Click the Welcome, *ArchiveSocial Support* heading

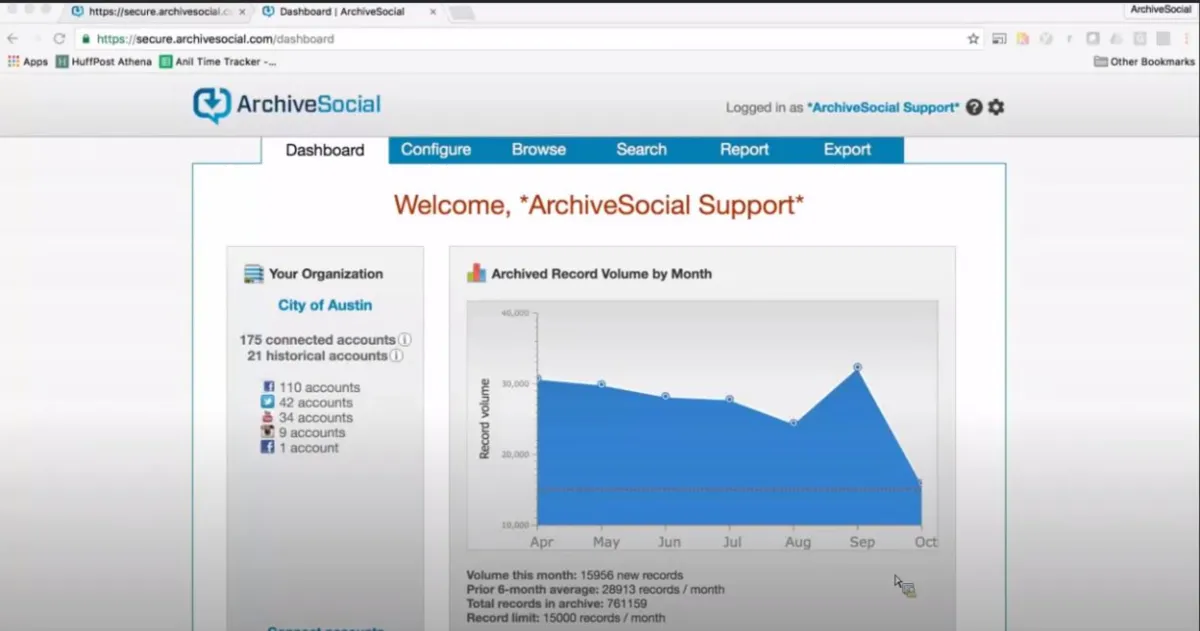click(599, 205)
